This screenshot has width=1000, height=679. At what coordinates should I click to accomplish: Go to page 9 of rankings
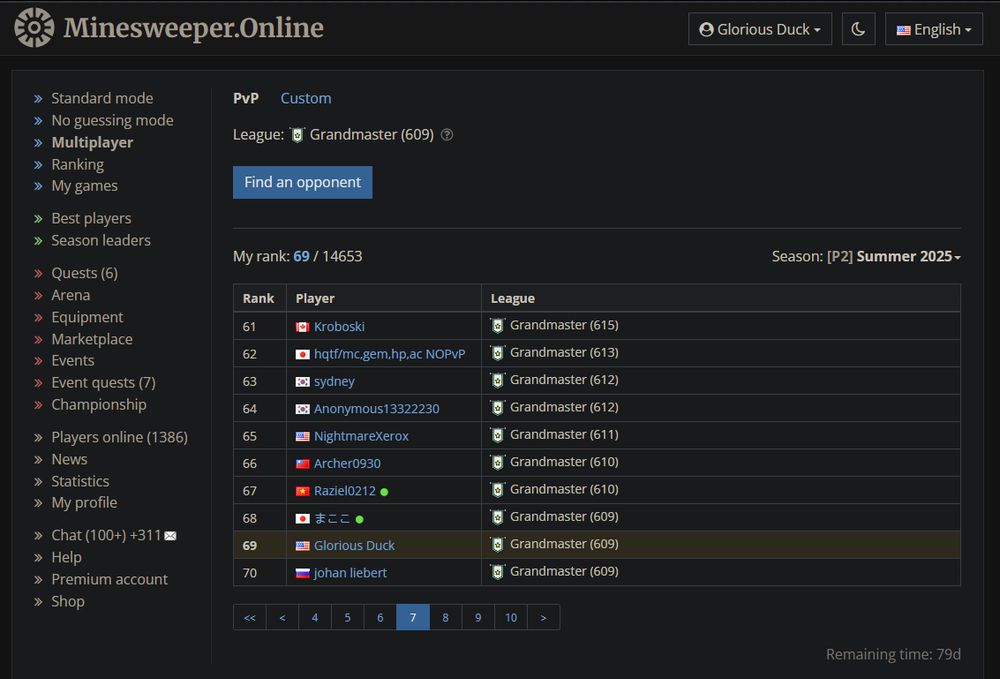tap(478, 617)
